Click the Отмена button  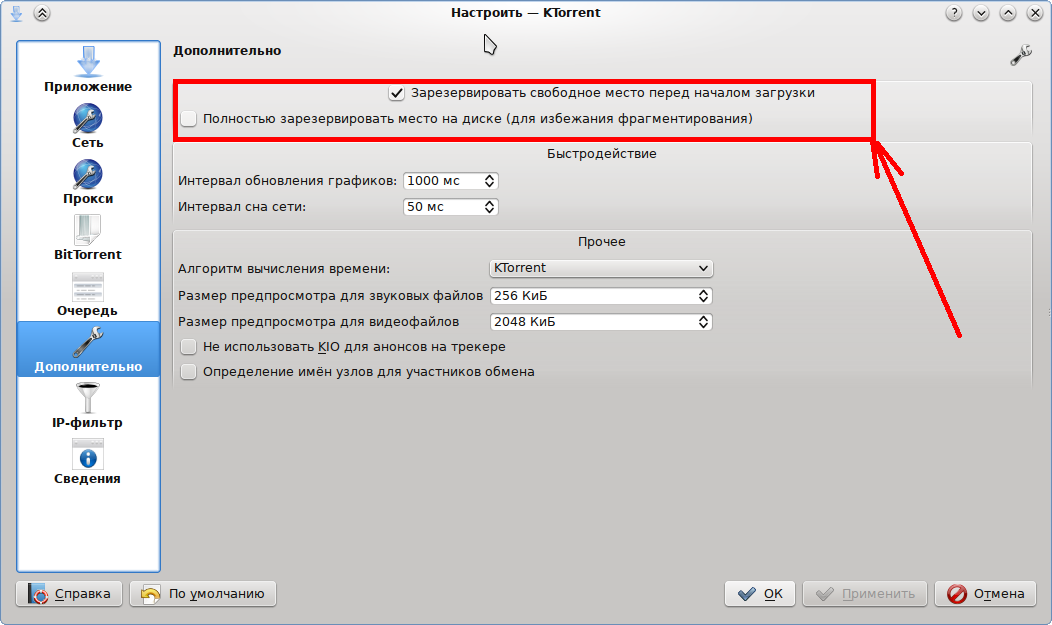(986, 593)
